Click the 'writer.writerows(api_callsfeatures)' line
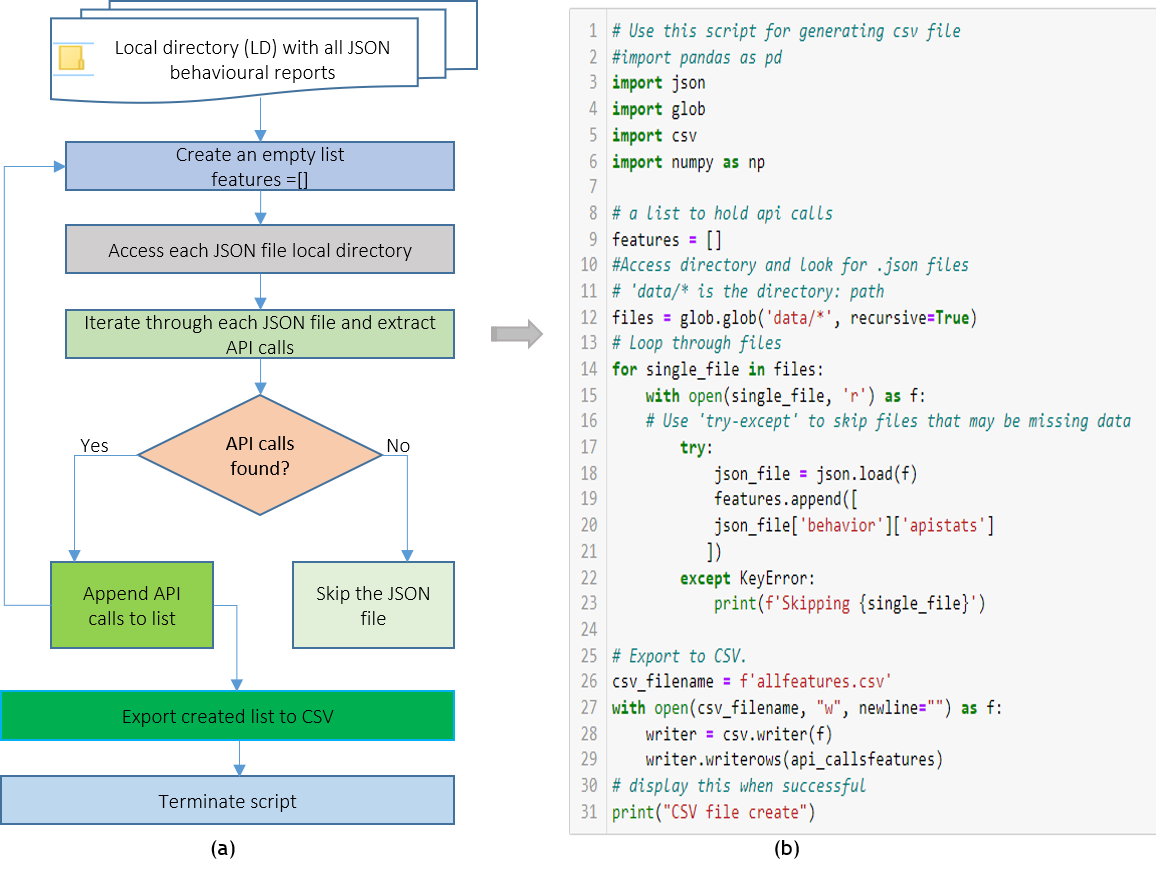The image size is (1156, 873). click(794, 759)
